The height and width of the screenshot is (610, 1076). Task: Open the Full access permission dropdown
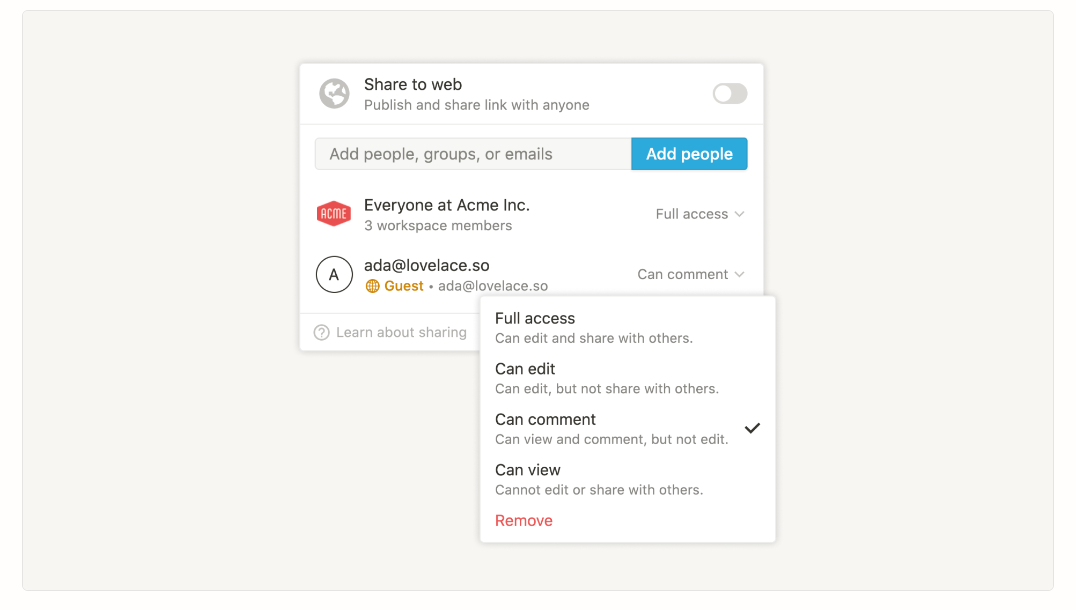(700, 214)
